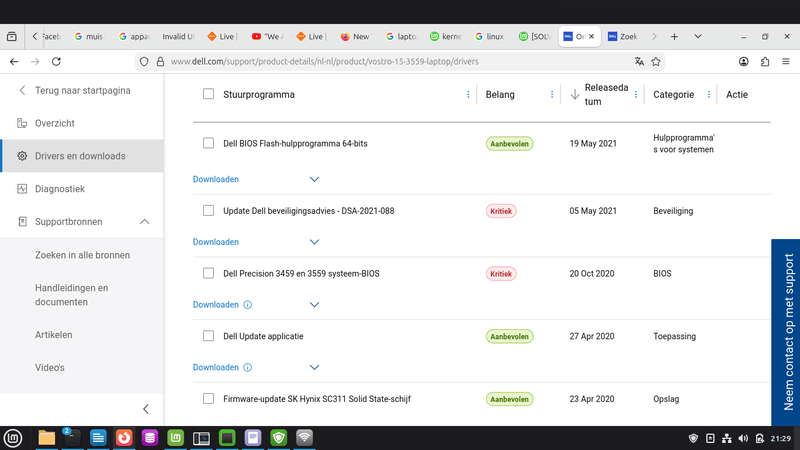Switch to the Zoek Dell tab
The width and height of the screenshot is (800, 450).
pyautogui.click(x=623, y=36)
